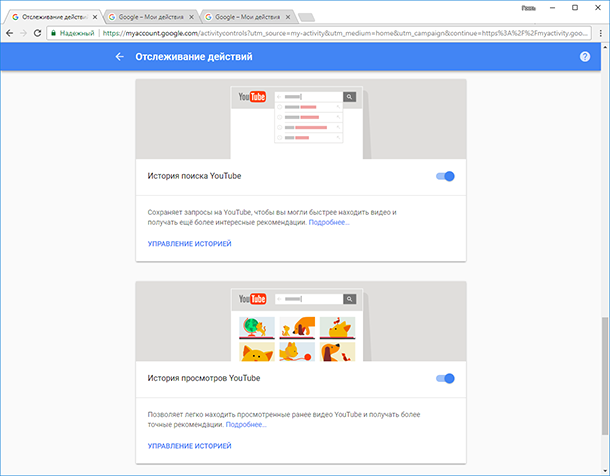Image resolution: width=610 pixels, height=476 pixels.
Task: Open УПРАВЛЕНИЕ ИСТОРИЕЙ for watch history
Action: pos(189,446)
